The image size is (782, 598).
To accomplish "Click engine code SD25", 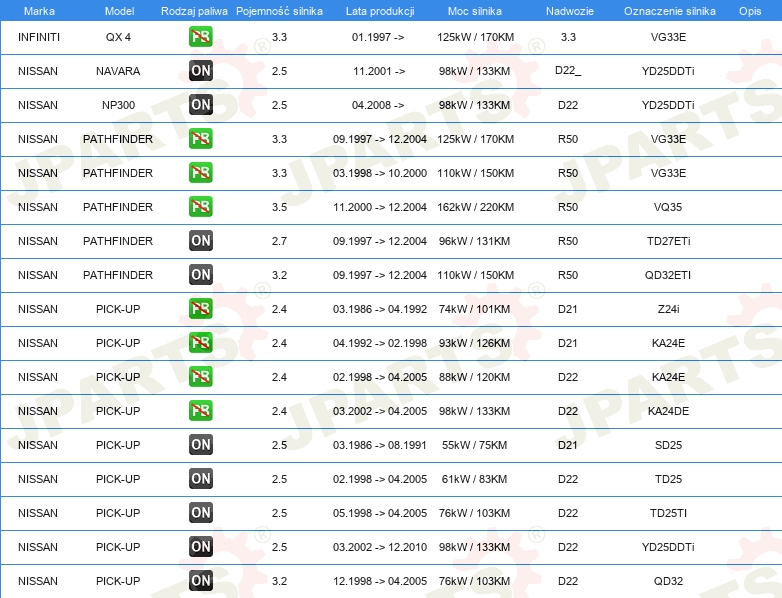I will 668,445.
